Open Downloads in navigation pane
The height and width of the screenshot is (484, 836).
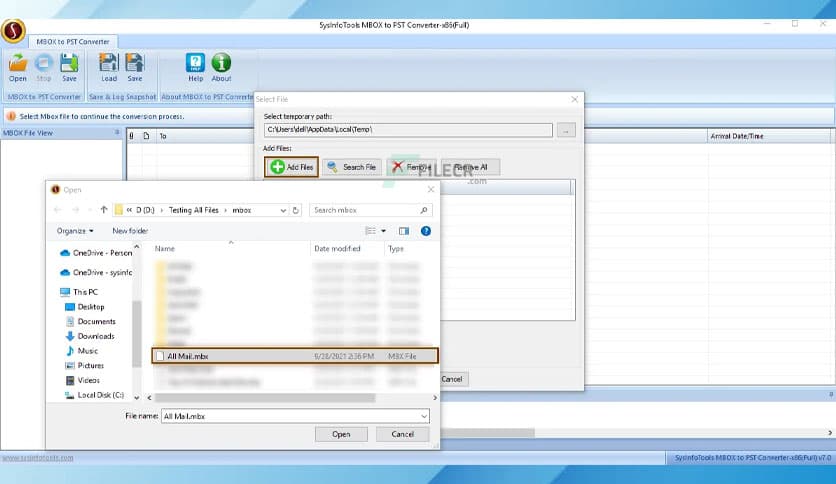pyautogui.click(x=90, y=336)
